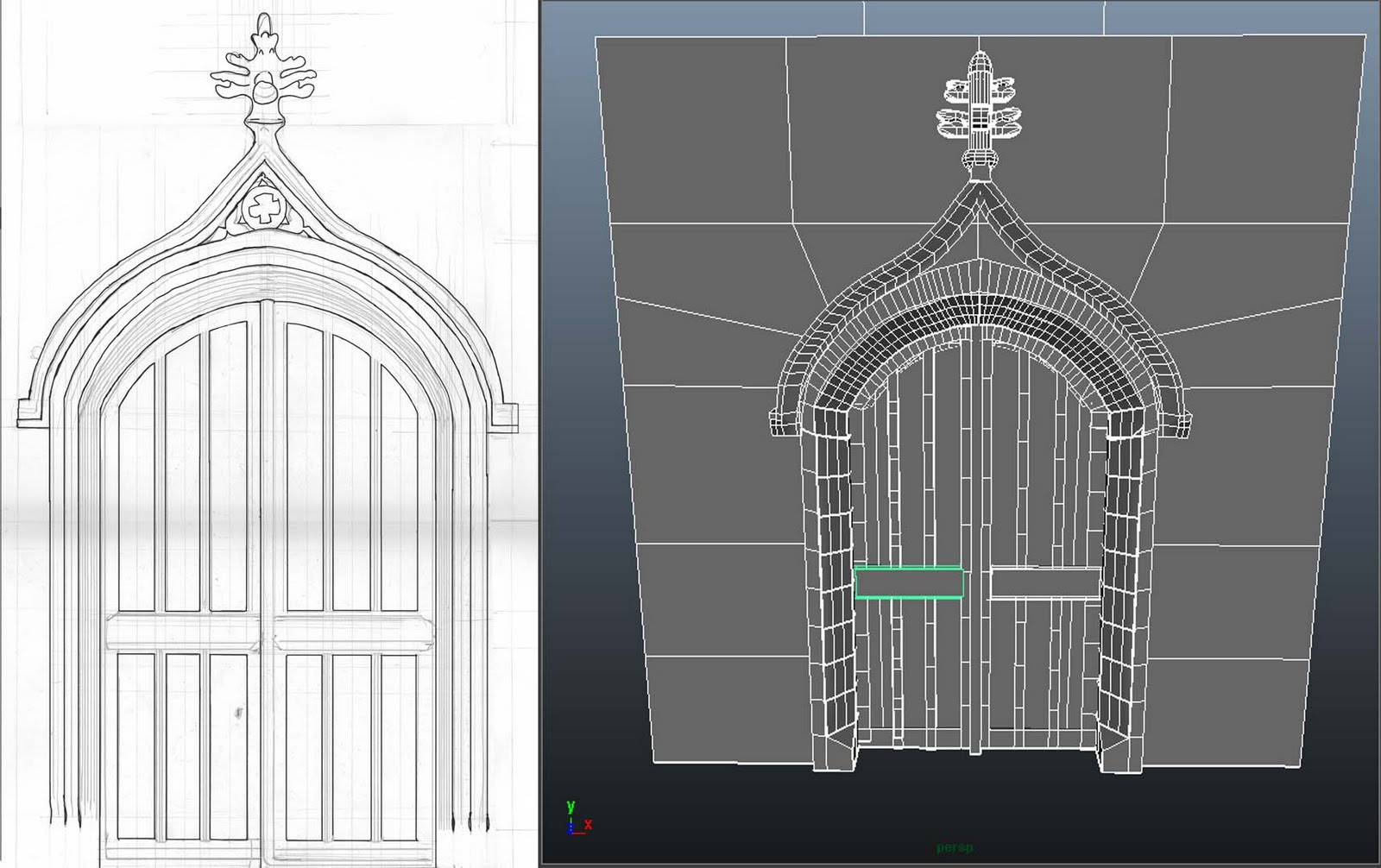Click the cross emblem in the sketch gable
The image size is (1381, 868).
(x=263, y=207)
